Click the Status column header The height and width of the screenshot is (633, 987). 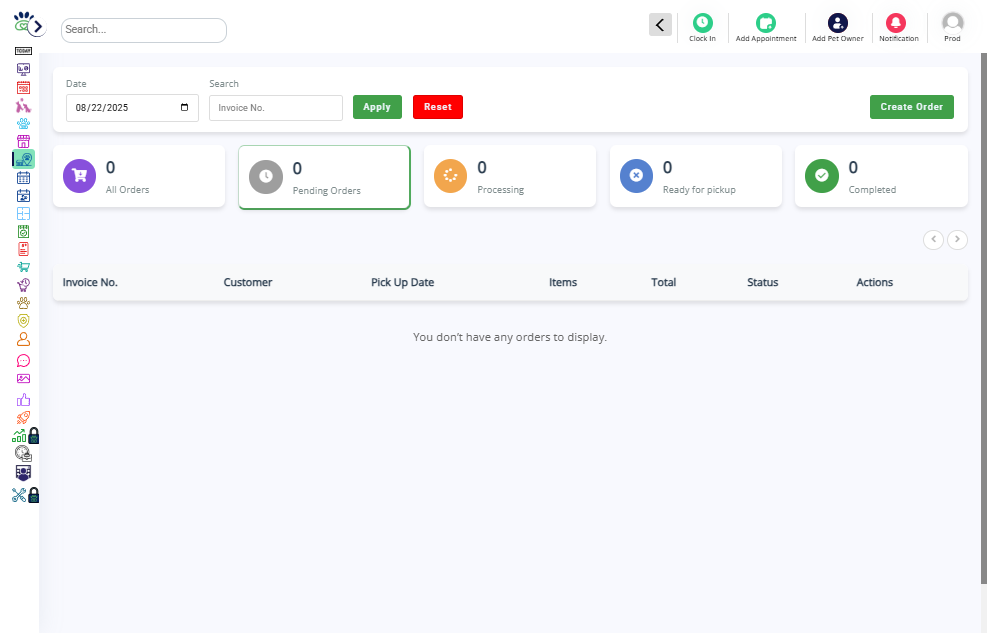tap(762, 283)
